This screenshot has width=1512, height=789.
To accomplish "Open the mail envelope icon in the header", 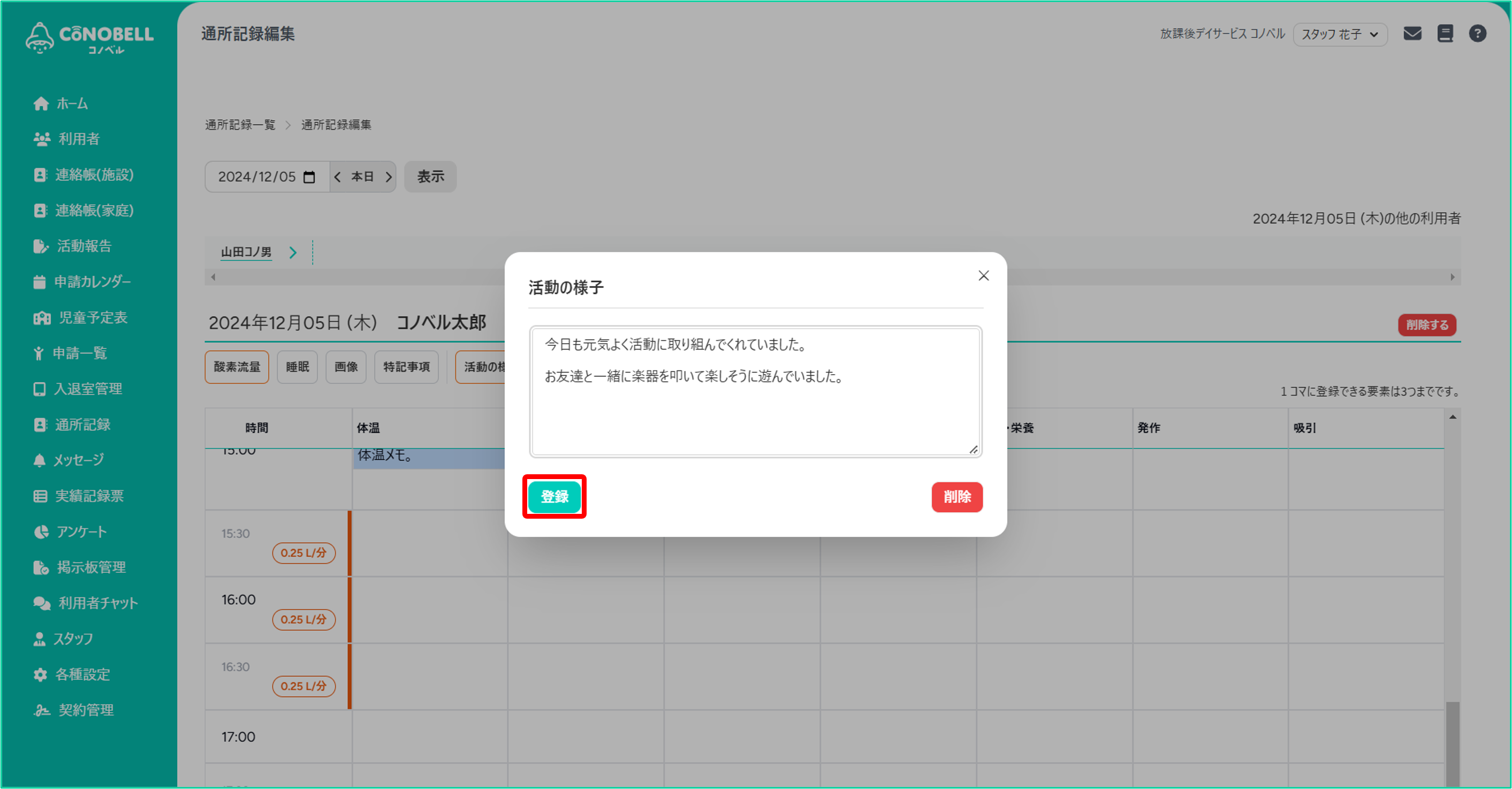I will click(x=1412, y=34).
